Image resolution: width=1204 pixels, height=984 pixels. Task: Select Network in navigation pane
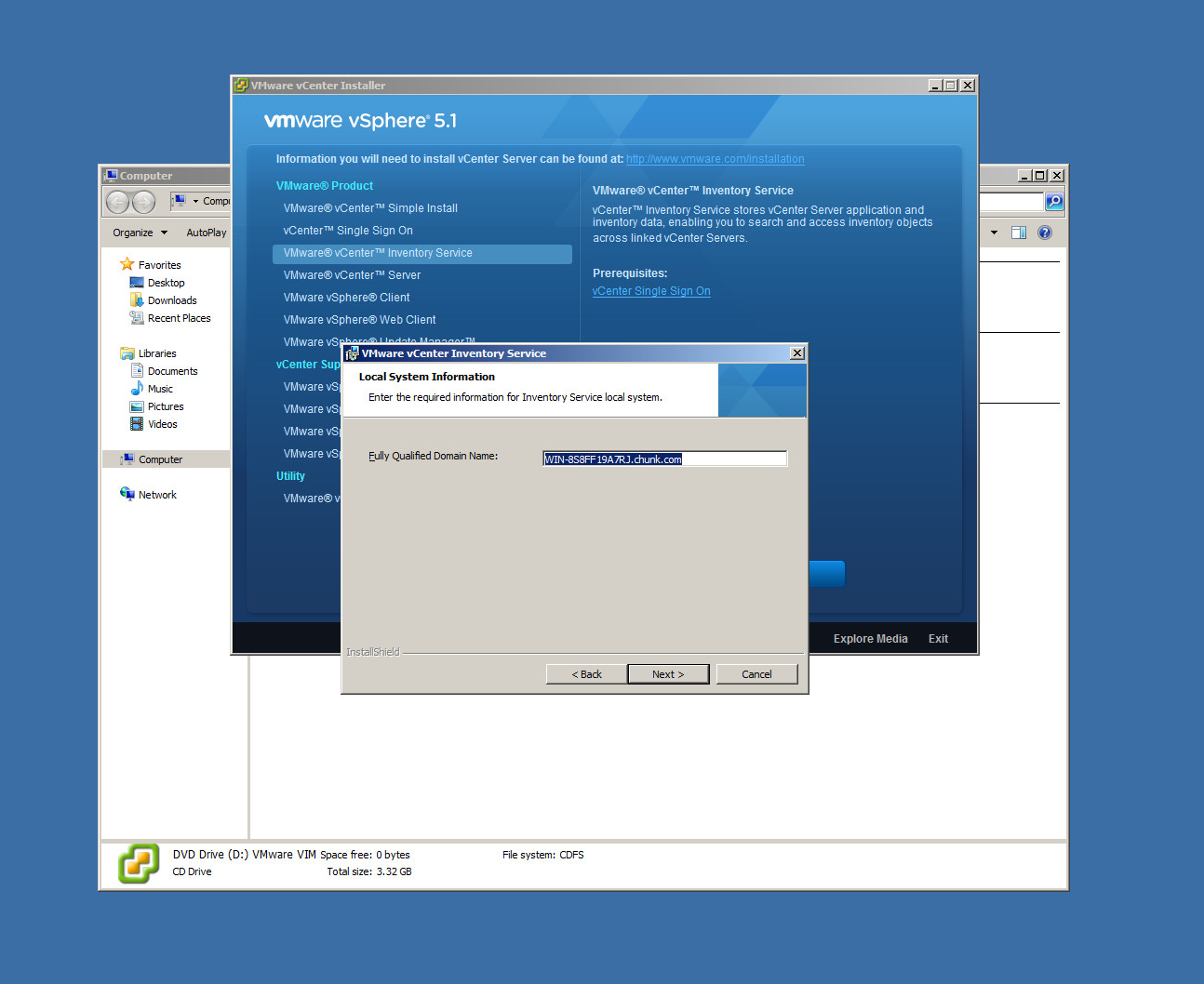(x=157, y=495)
